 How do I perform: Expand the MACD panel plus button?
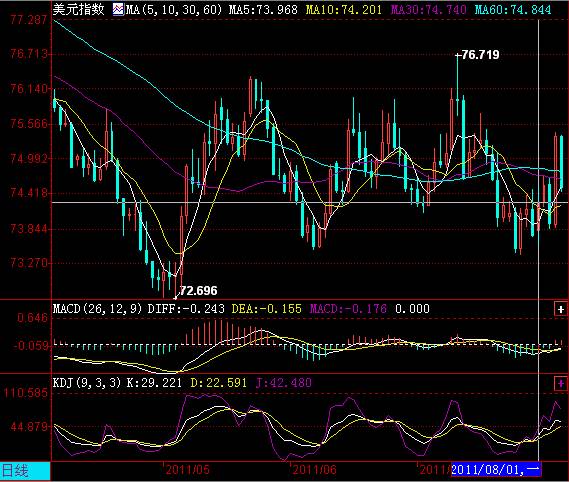click(x=561, y=310)
